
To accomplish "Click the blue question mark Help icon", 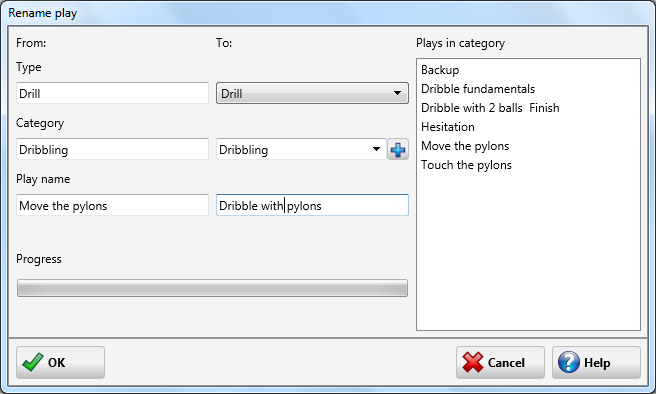I will point(569,362).
